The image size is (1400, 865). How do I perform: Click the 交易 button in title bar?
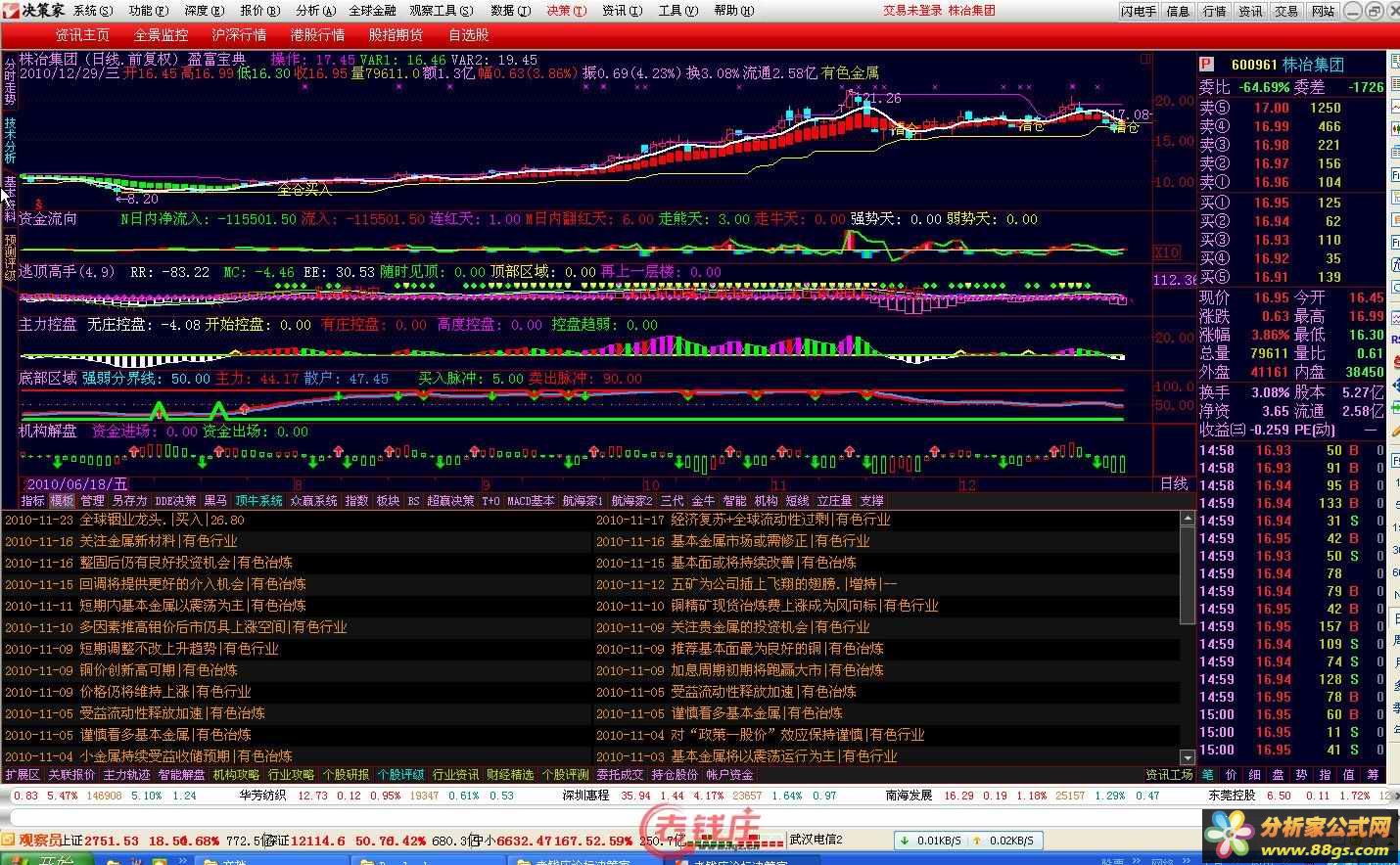[1286, 11]
